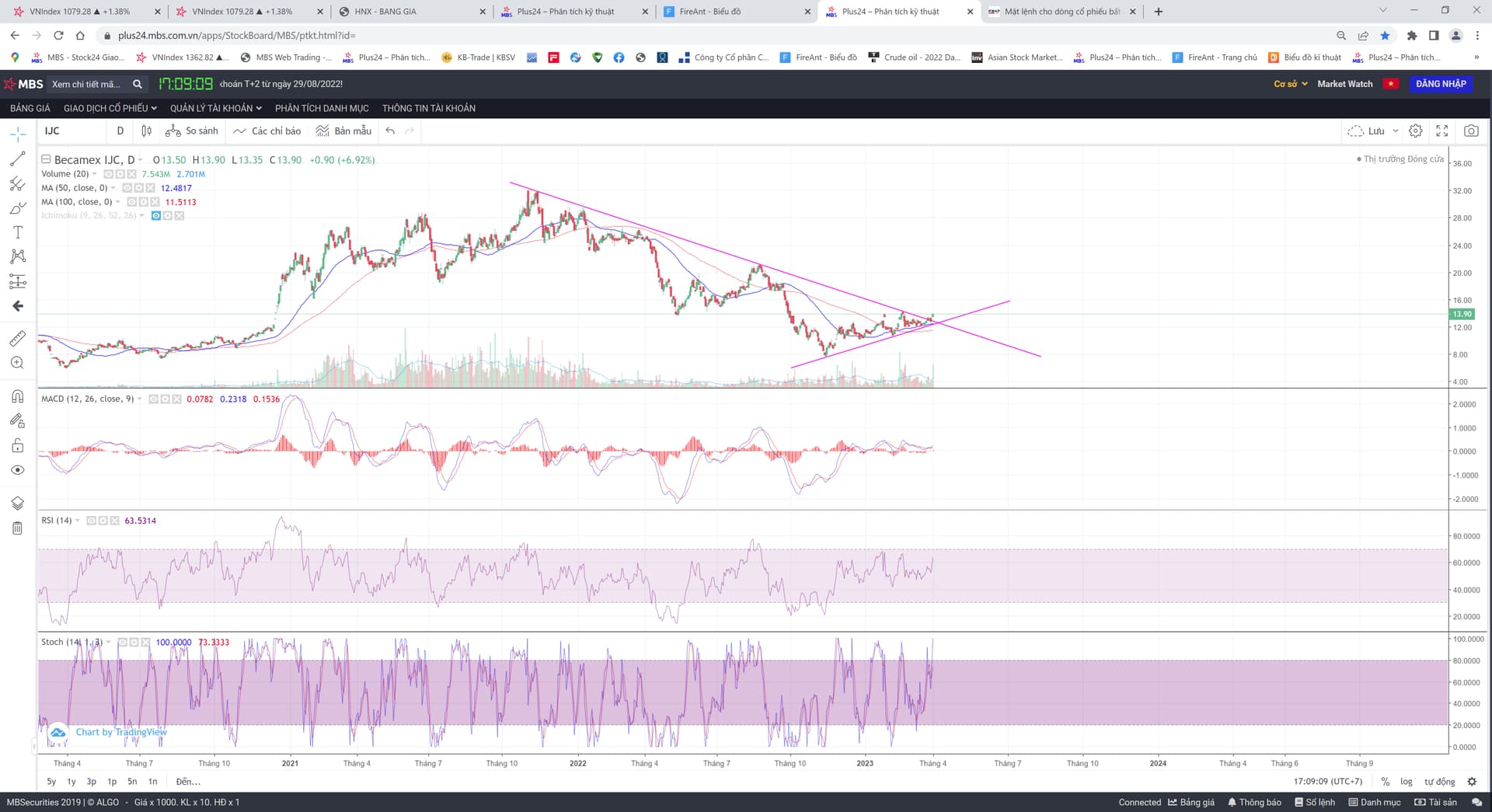Open the Đến... go to date control
Image resolution: width=1492 pixels, height=812 pixels.
tap(188, 782)
